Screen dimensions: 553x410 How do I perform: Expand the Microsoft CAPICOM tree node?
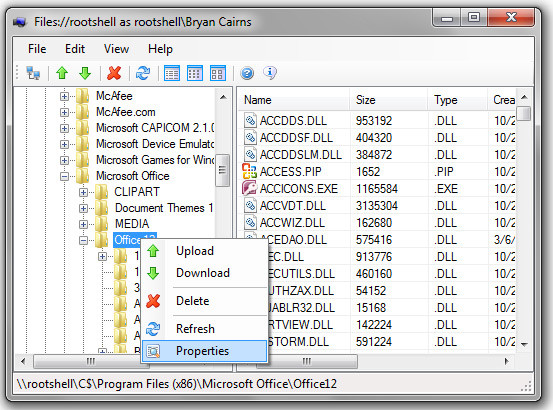pos(64,128)
